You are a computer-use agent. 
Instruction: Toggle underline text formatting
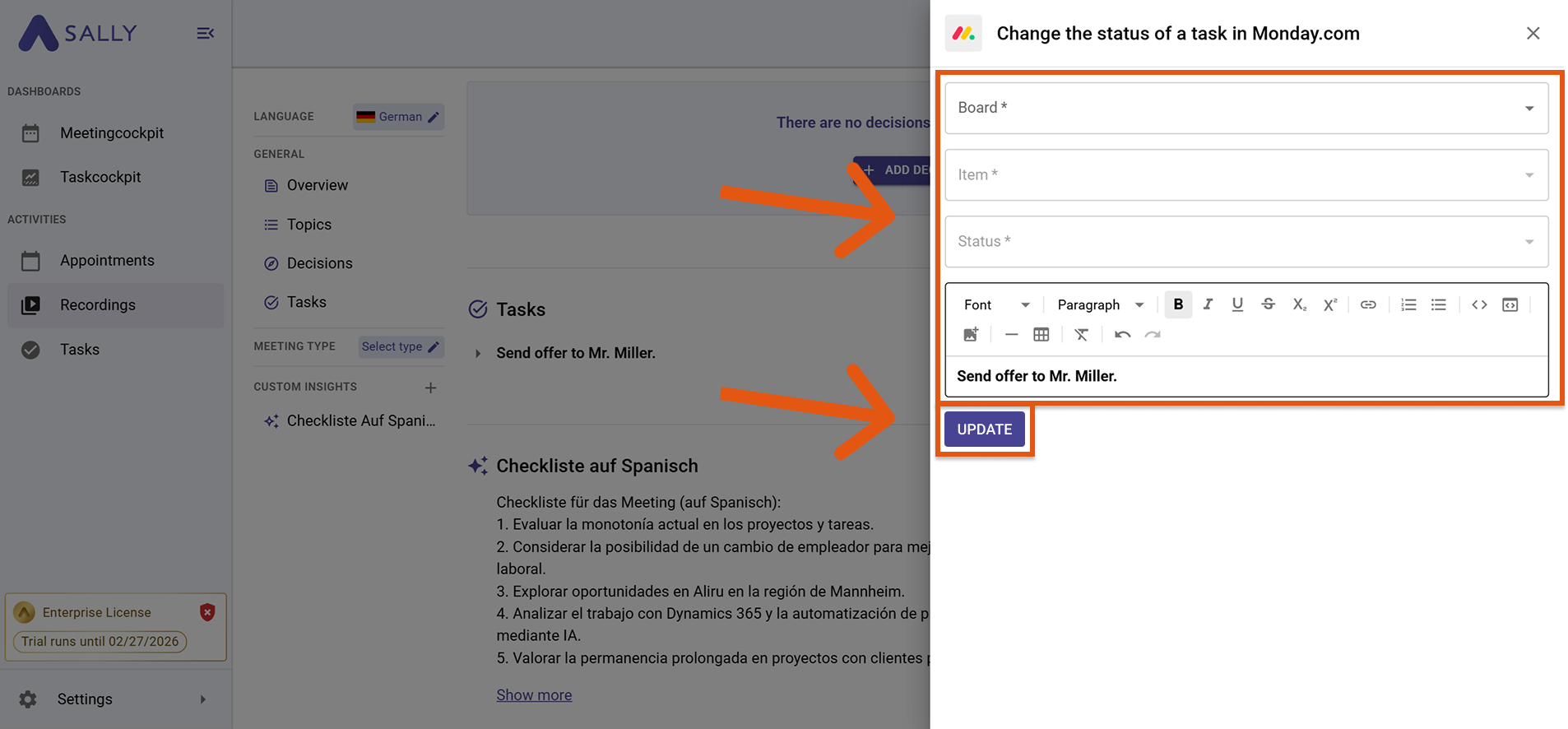pyautogui.click(x=1237, y=304)
